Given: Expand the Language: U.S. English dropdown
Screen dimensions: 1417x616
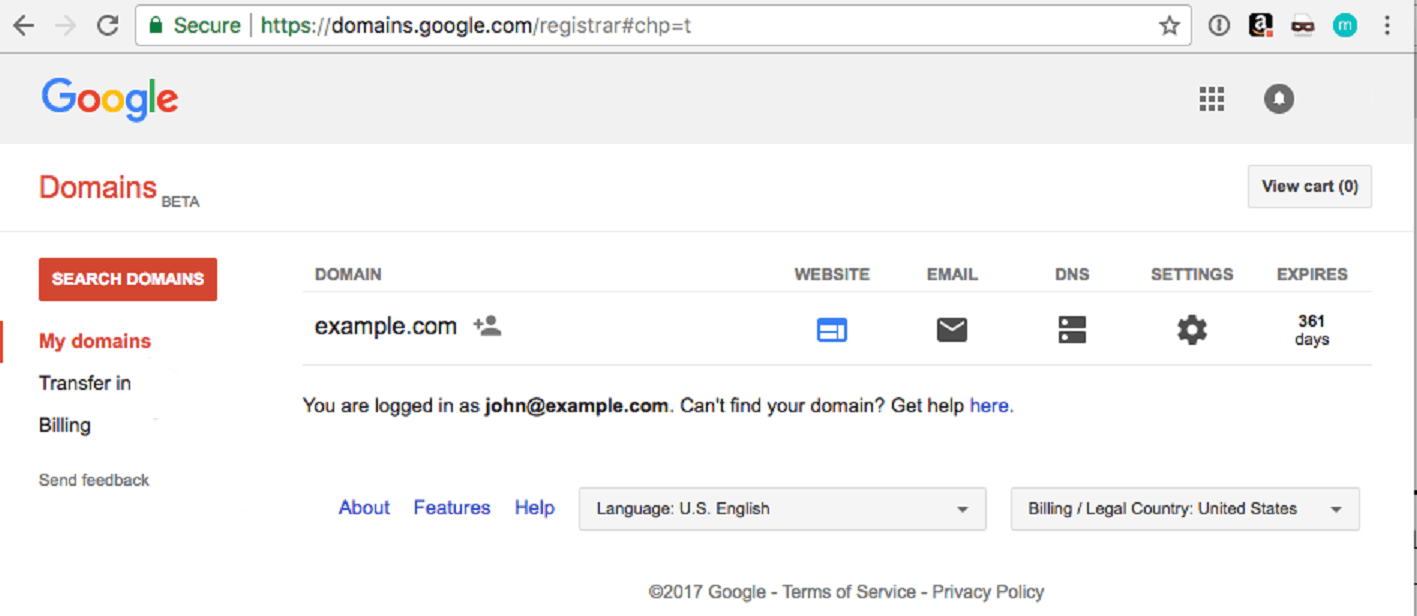Looking at the screenshot, I should point(782,509).
